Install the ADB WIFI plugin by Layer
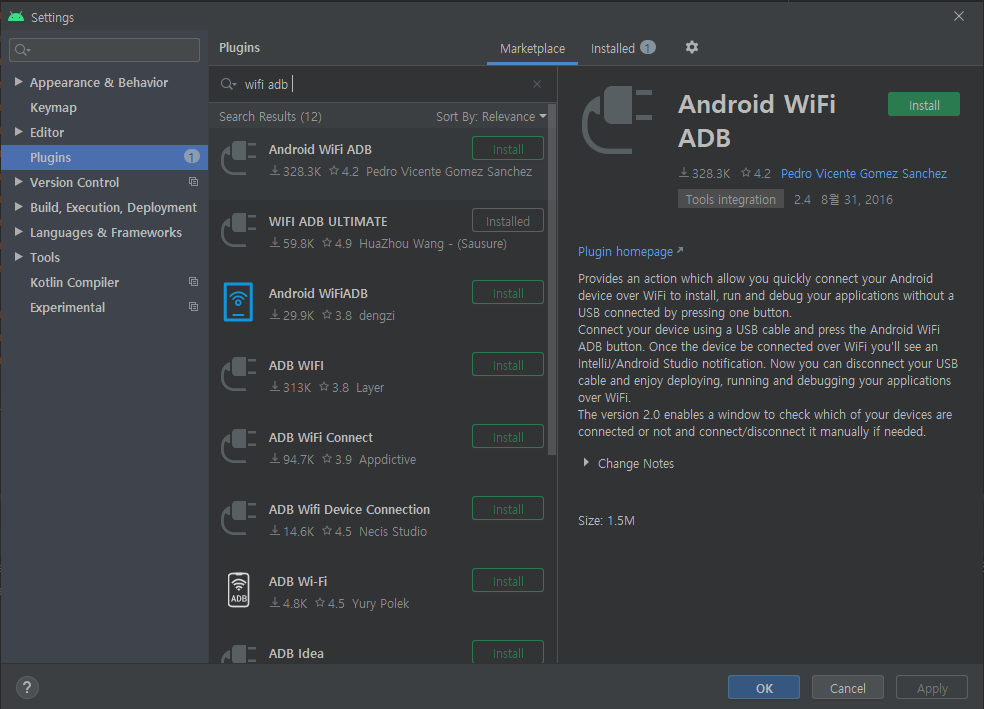The image size is (984, 709). coord(508,365)
